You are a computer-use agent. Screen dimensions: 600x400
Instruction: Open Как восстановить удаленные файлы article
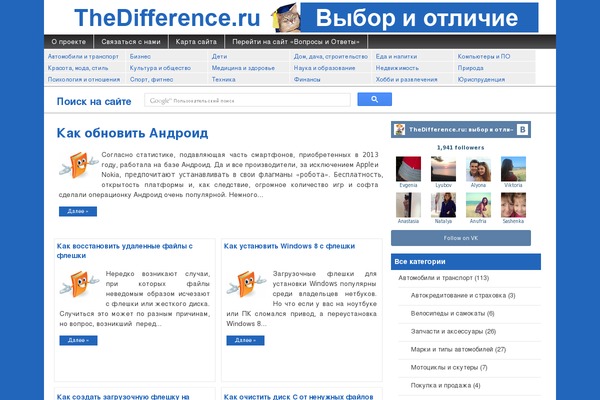pos(125,251)
